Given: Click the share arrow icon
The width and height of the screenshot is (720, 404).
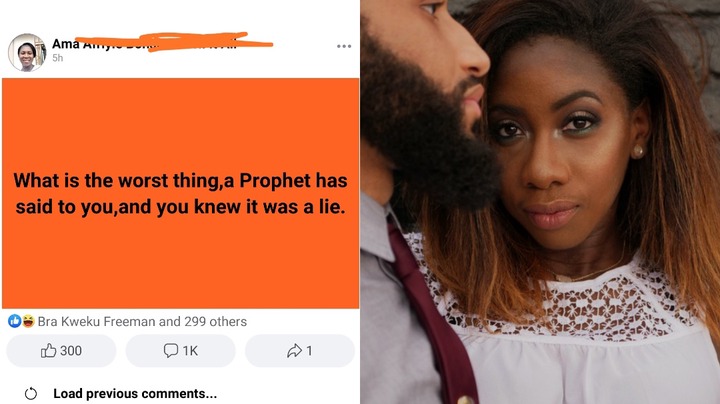Looking at the screenshot, I should (294, 351).
